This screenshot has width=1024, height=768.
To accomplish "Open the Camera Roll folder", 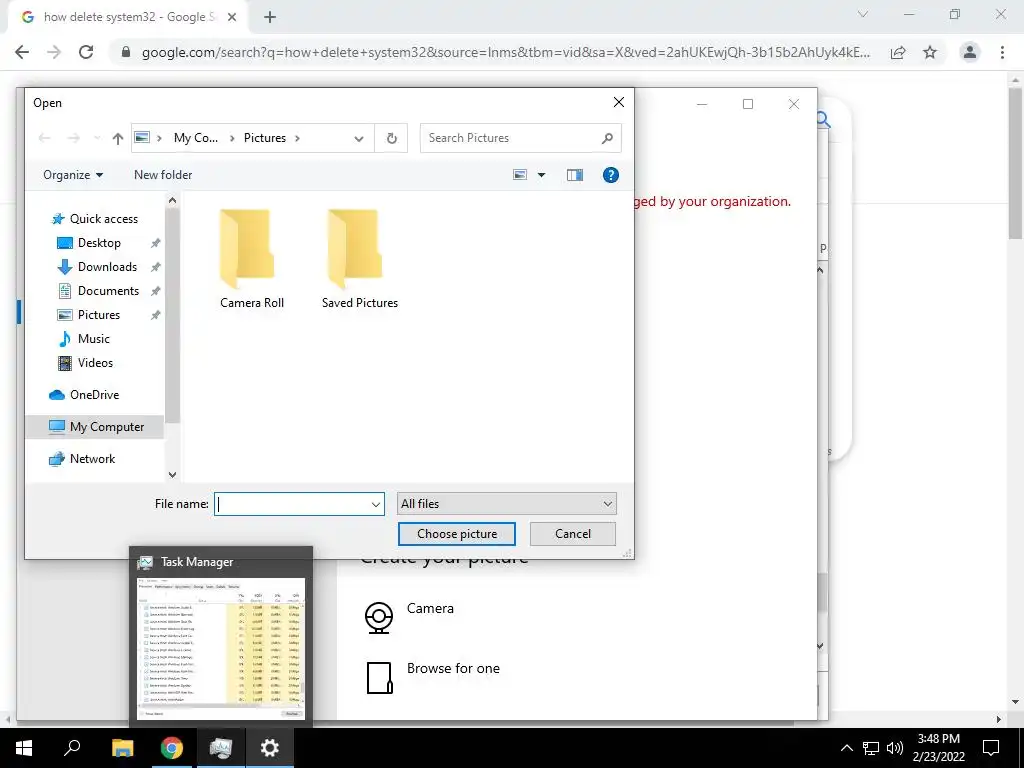I will click(x=251, y=259).
